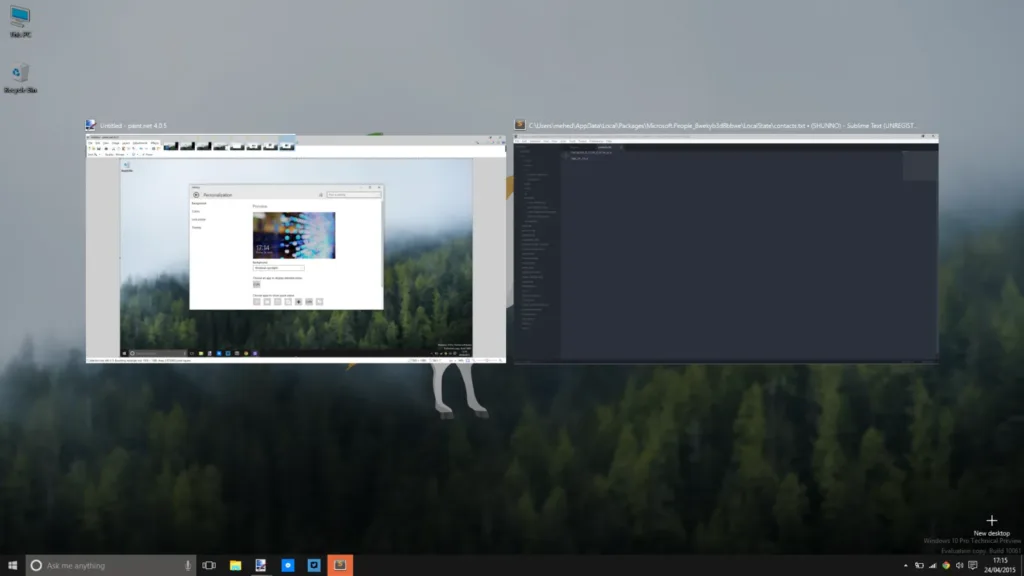This screenshot has height=576, width=1024.
Task: Open the Windows Start menu
Action: [x=12, y=566]
